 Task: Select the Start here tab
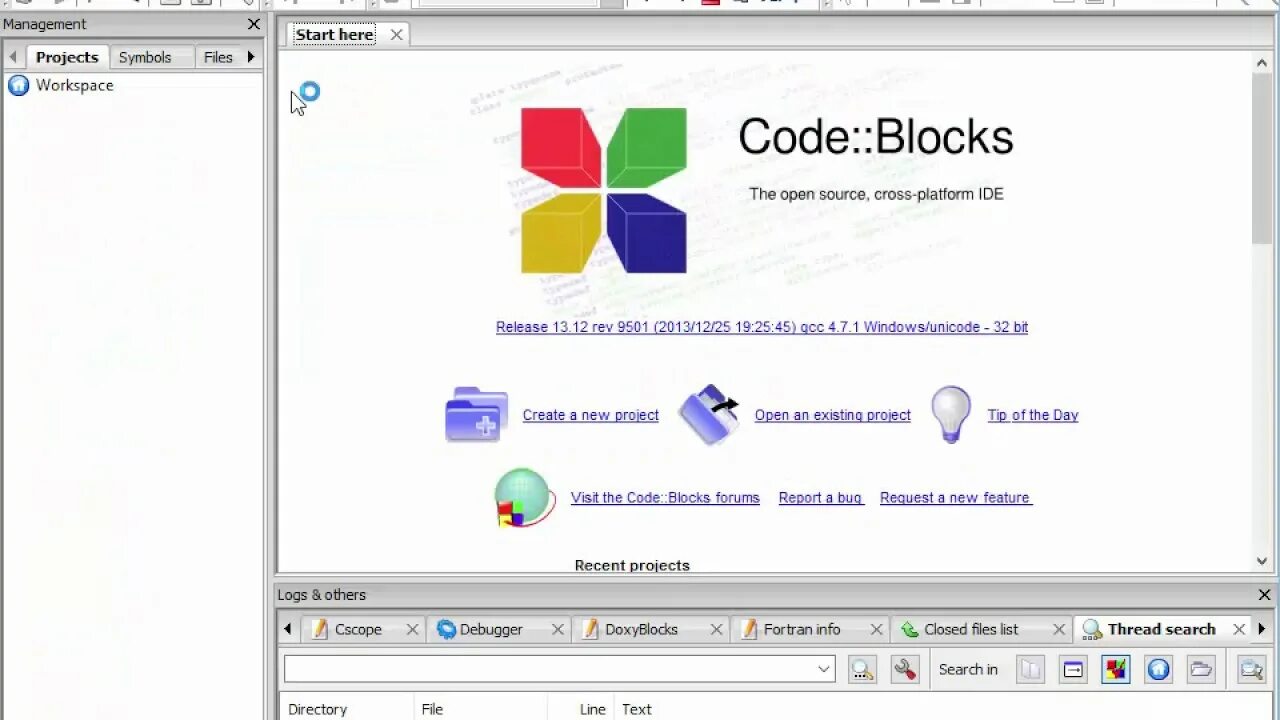[x=334, y=34]
